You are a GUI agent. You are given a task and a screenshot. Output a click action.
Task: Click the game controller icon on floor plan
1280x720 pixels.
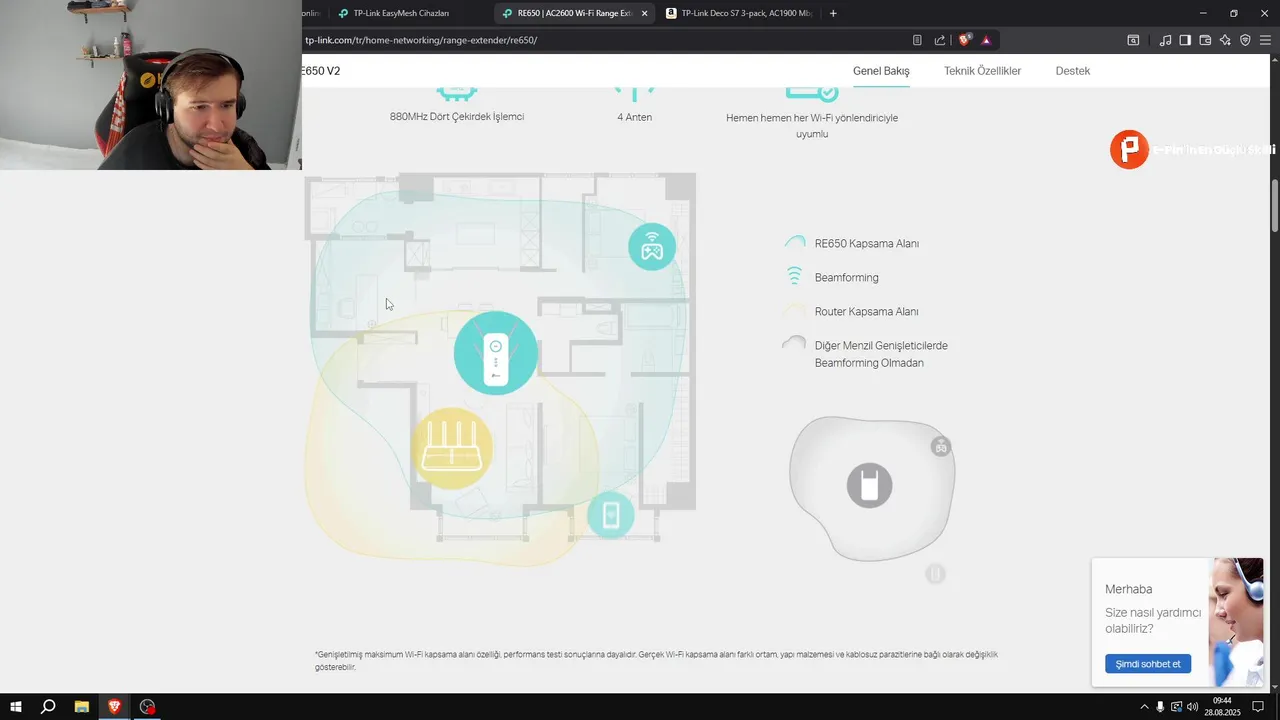(x=652, y=246)
